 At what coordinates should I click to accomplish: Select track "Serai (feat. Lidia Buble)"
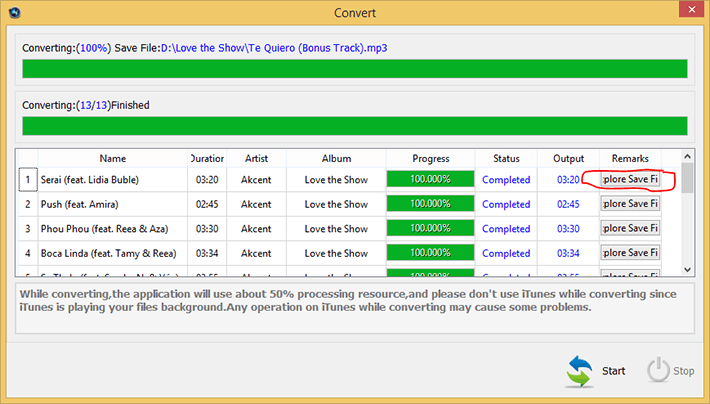[90, 180]
